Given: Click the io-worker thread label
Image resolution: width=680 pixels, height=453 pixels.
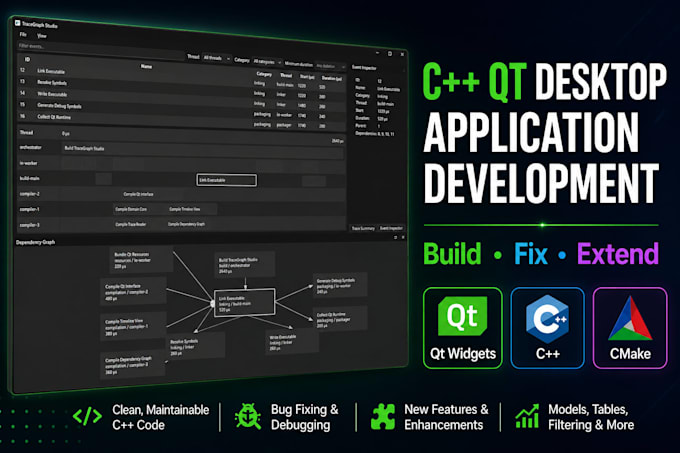Looking at the screenshot, I should pos(29,163).
